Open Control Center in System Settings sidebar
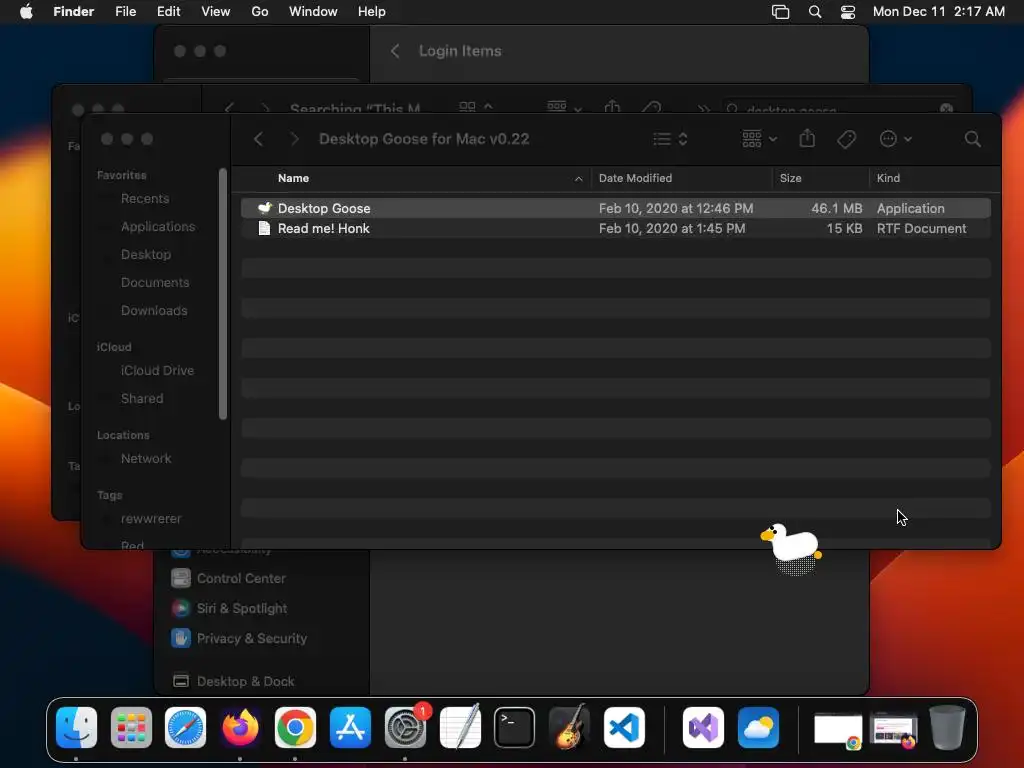Viewport: 1024px width, 768px height. coord(229,579)
